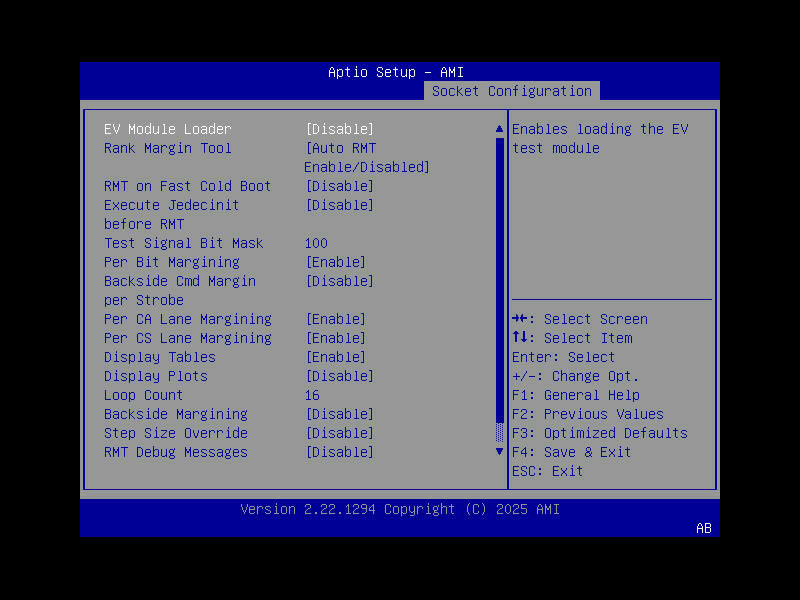
Task: Disable Per CS Lane Margining
Action: pyautogui.click(x=336, y=338)
